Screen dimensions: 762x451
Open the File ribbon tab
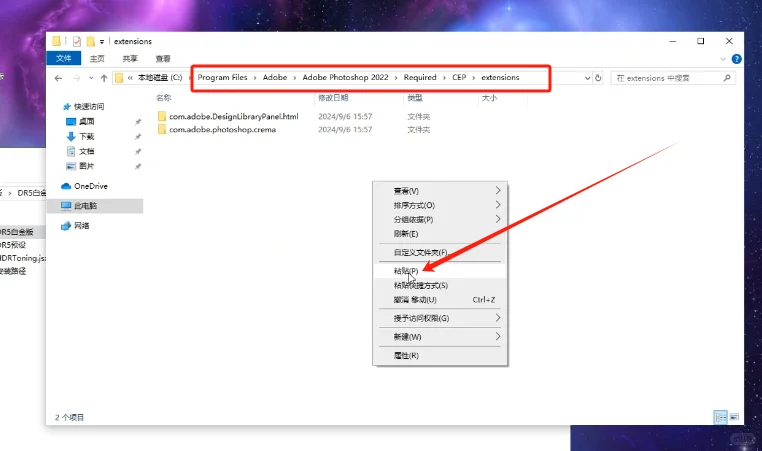point(64,58)
